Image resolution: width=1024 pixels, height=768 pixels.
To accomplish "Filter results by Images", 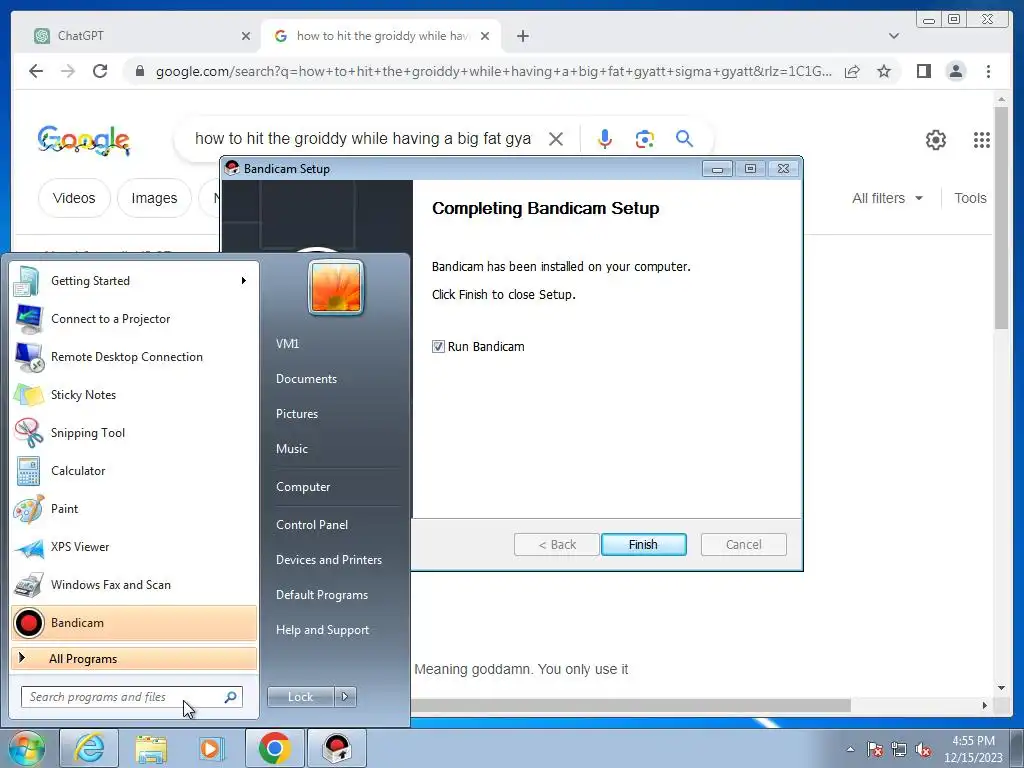I will (x=154, y=198).
